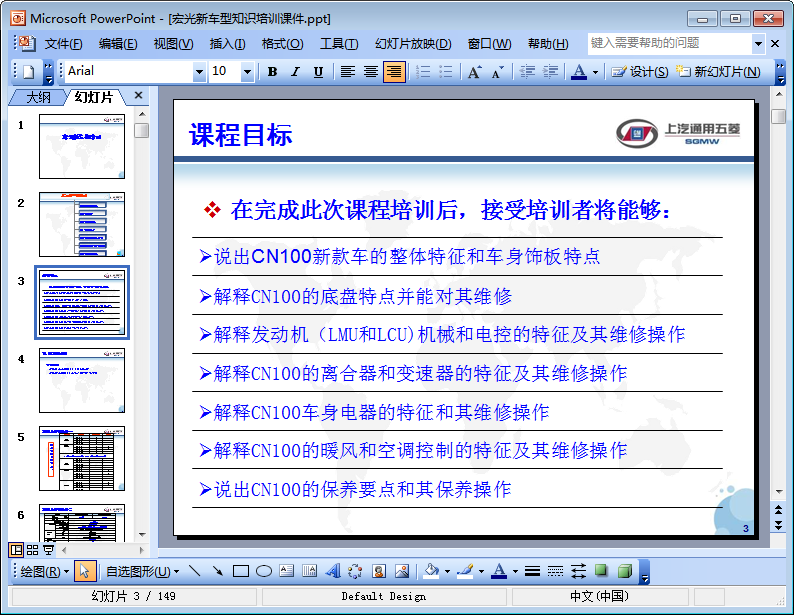The height and width of the screenshot is (615, 794).
Task: Increase indent level
Action: coord(550,72)
